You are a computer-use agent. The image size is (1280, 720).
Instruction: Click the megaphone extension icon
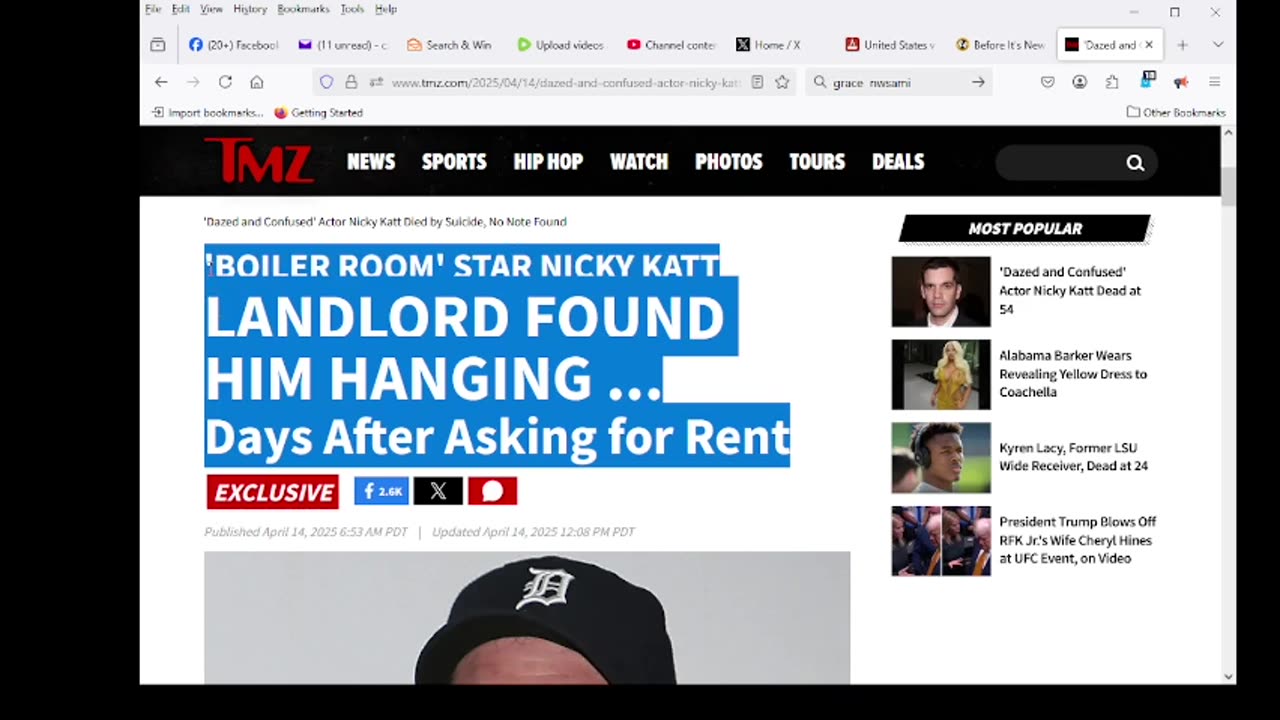(1181, 82)
